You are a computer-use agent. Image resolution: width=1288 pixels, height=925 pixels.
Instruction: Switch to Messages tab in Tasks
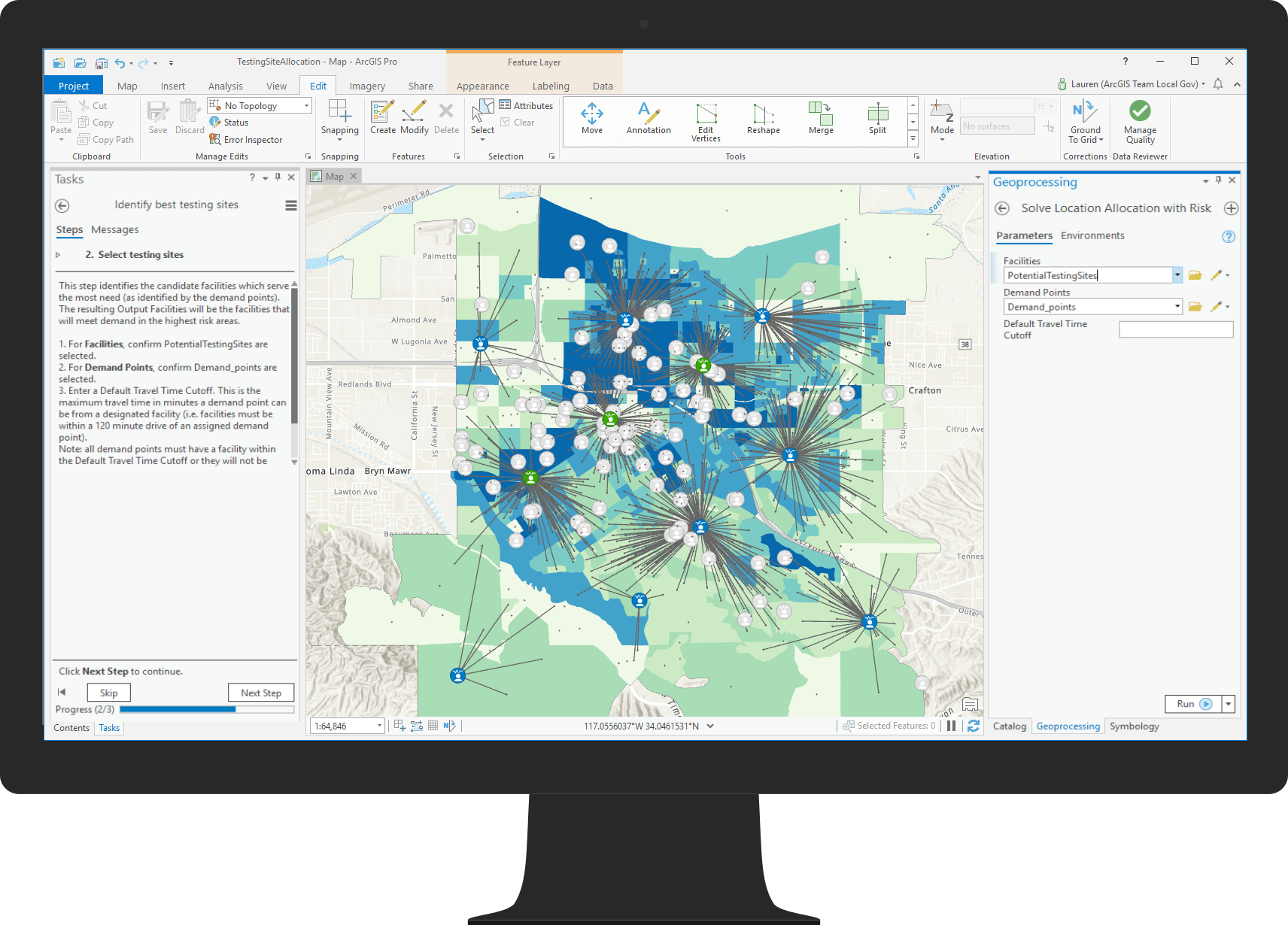(x=115, y=230)
